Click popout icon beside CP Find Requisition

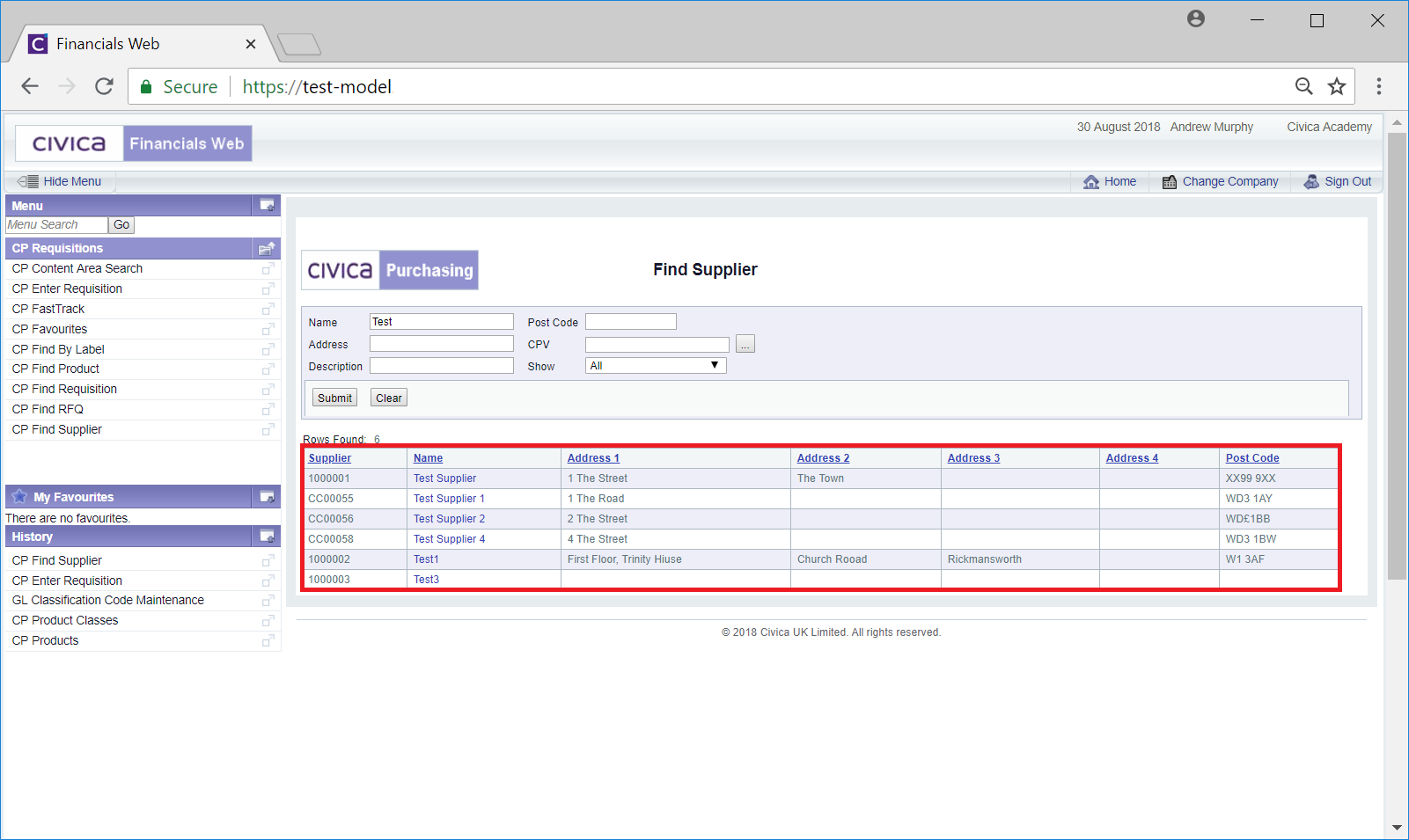[268, 389]
